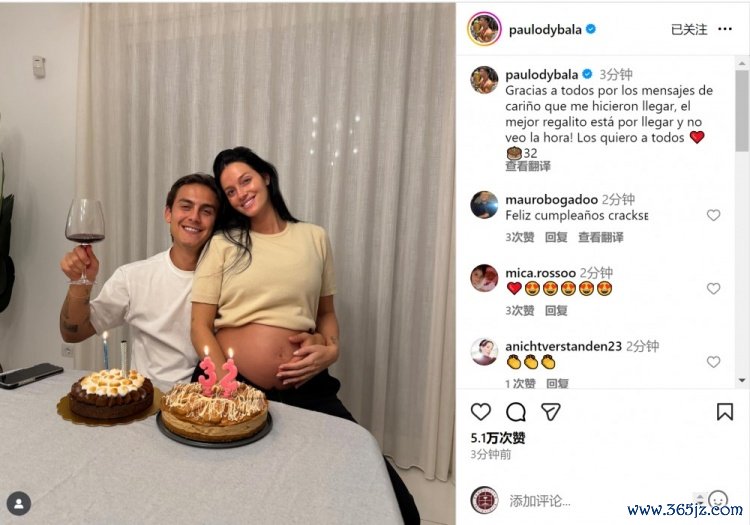Open the 5.1万次赞 likes list
The width and height of the screenshot is (750, 525).
pos(497,438)
